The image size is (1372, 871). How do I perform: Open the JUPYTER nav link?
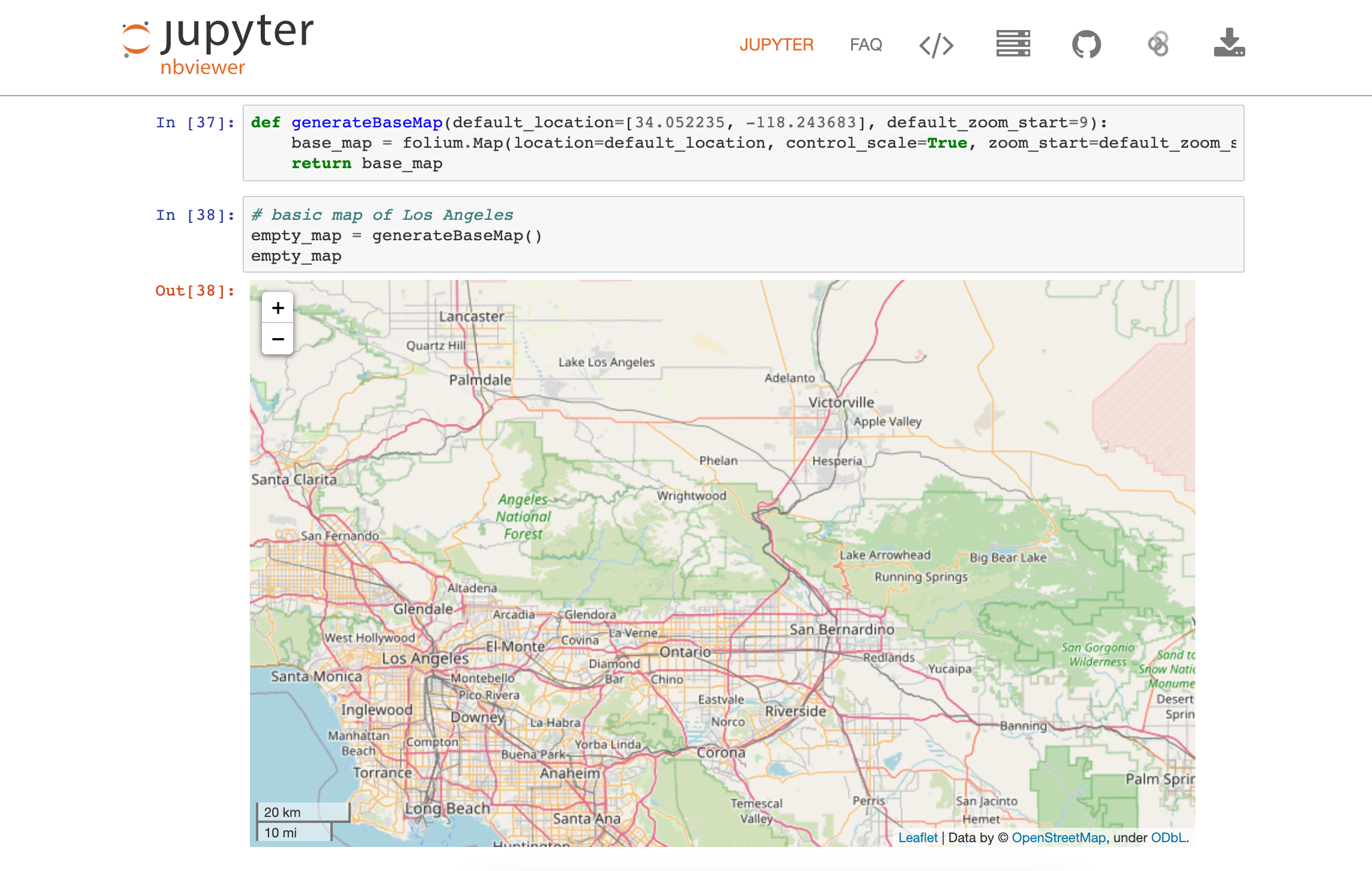point(776,45)
